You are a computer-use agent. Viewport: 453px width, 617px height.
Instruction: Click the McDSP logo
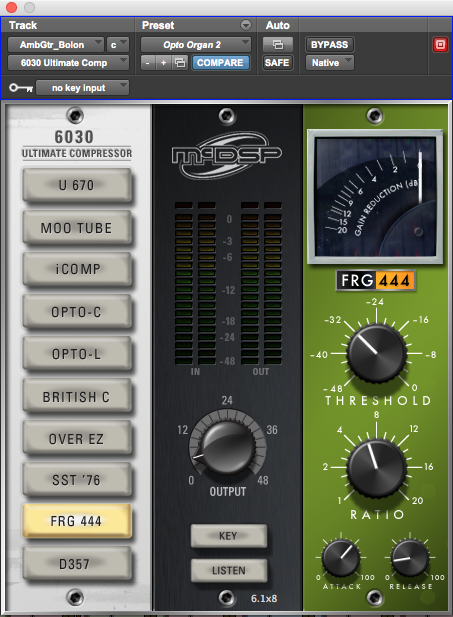227,155
